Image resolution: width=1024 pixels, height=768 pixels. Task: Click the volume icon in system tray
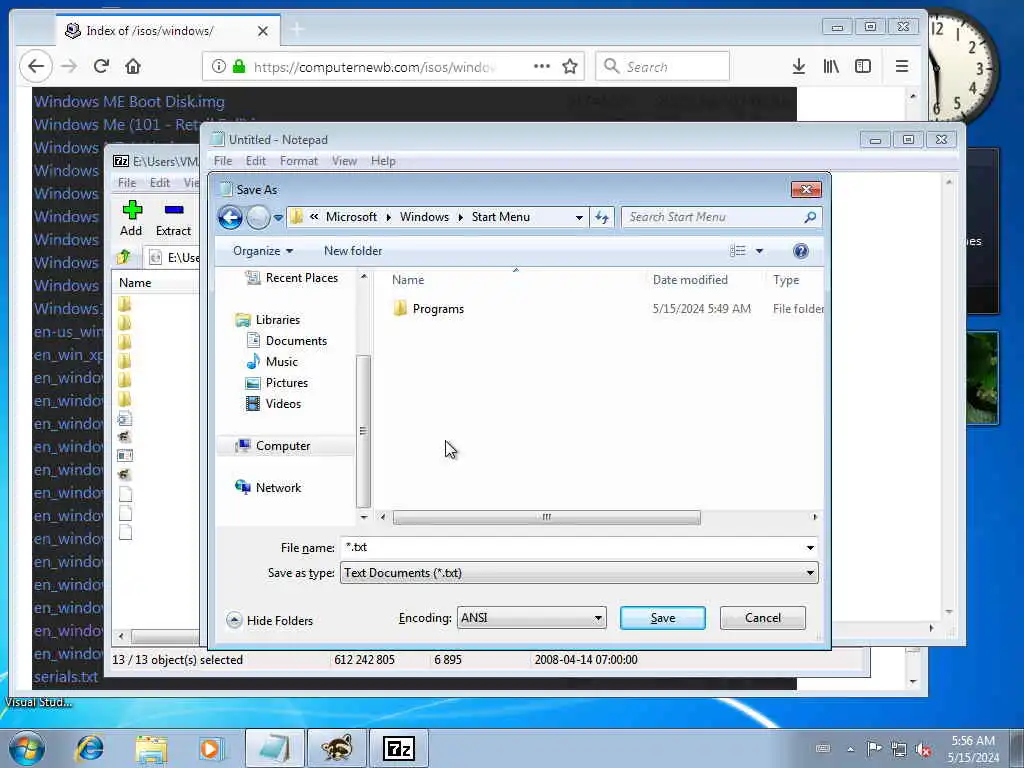coord(923,749)
